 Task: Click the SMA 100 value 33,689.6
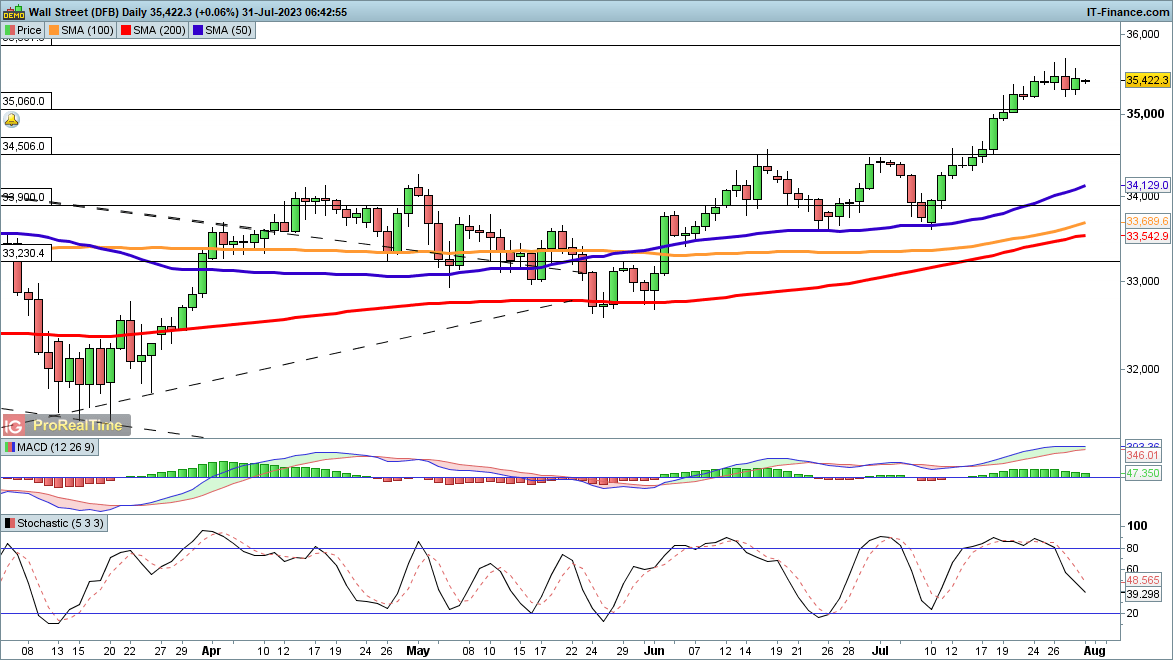tap(1147, 221)
